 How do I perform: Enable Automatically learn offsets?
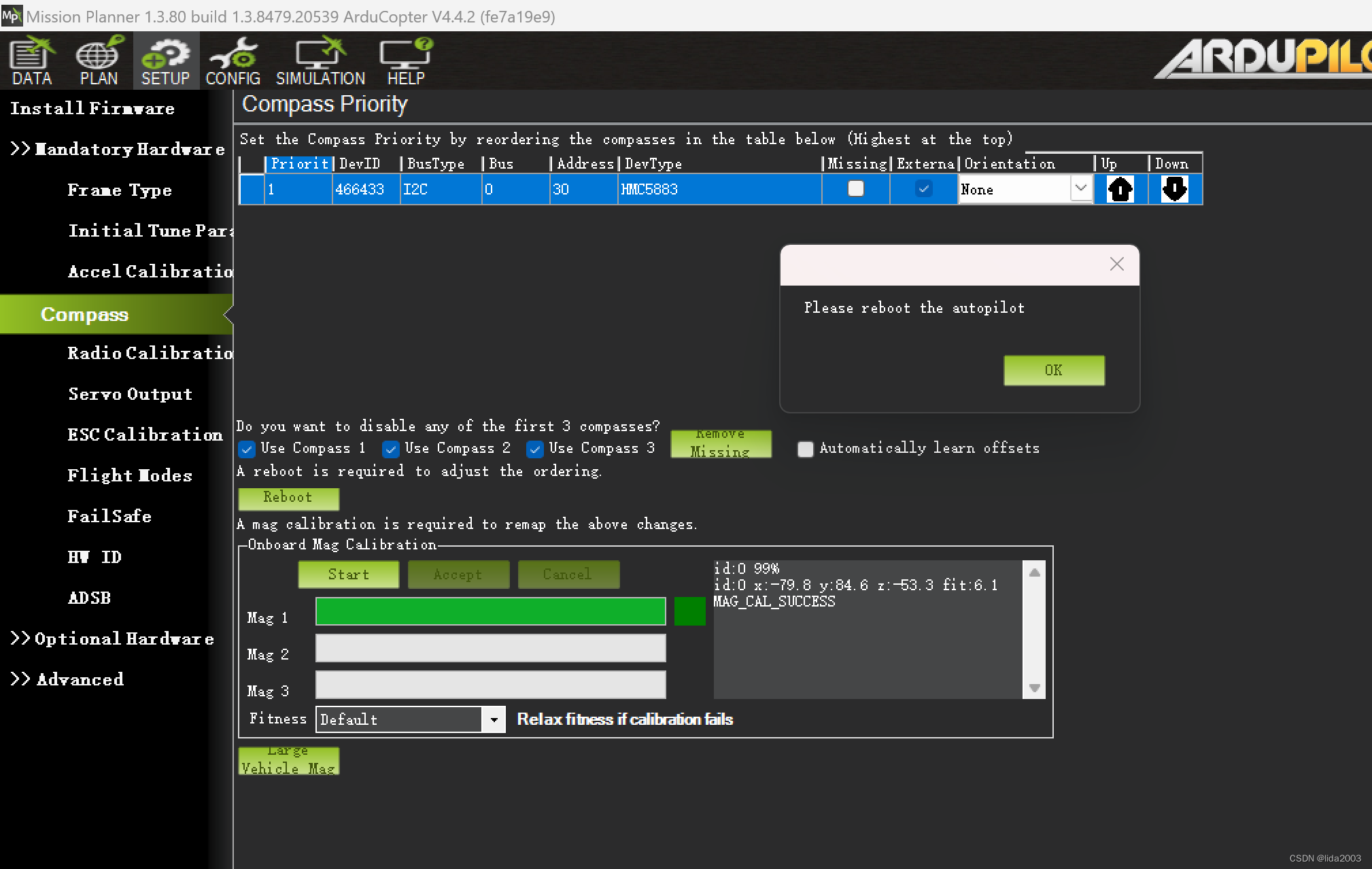click(805, 449)
